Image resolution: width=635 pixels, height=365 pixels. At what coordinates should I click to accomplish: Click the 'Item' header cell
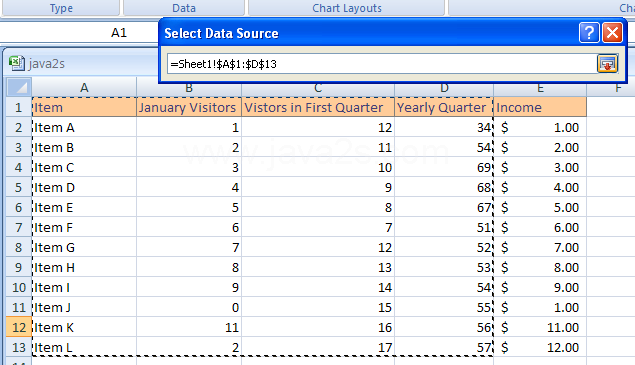pos(84,107)
